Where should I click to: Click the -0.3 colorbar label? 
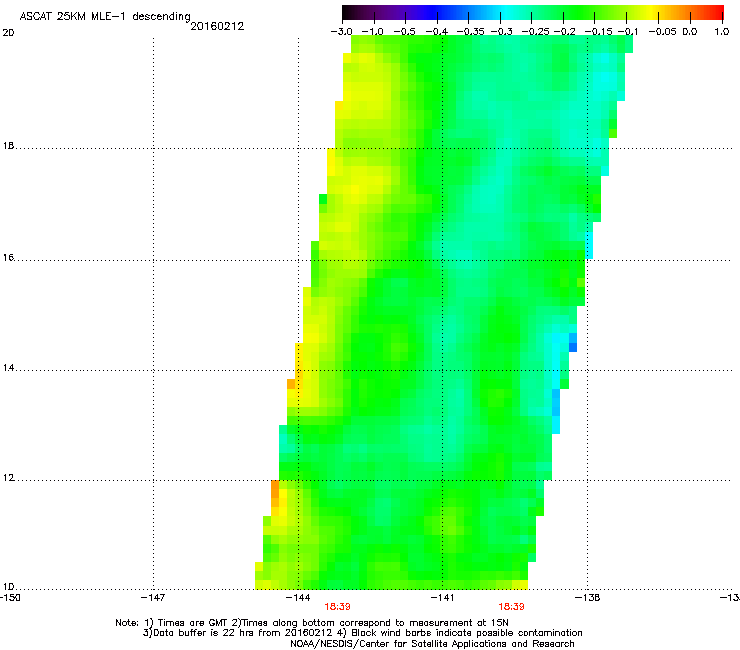pos(502,32)
